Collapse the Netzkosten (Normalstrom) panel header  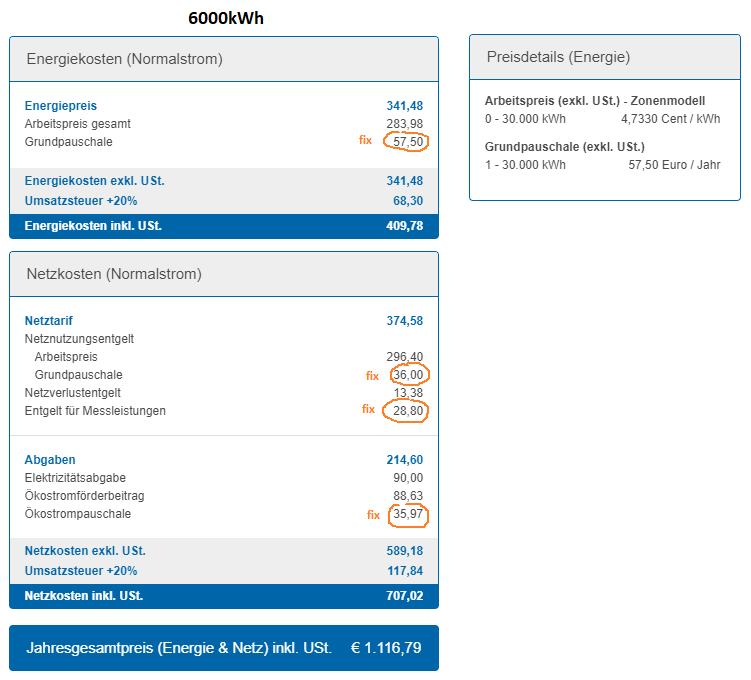coord(114,274)
